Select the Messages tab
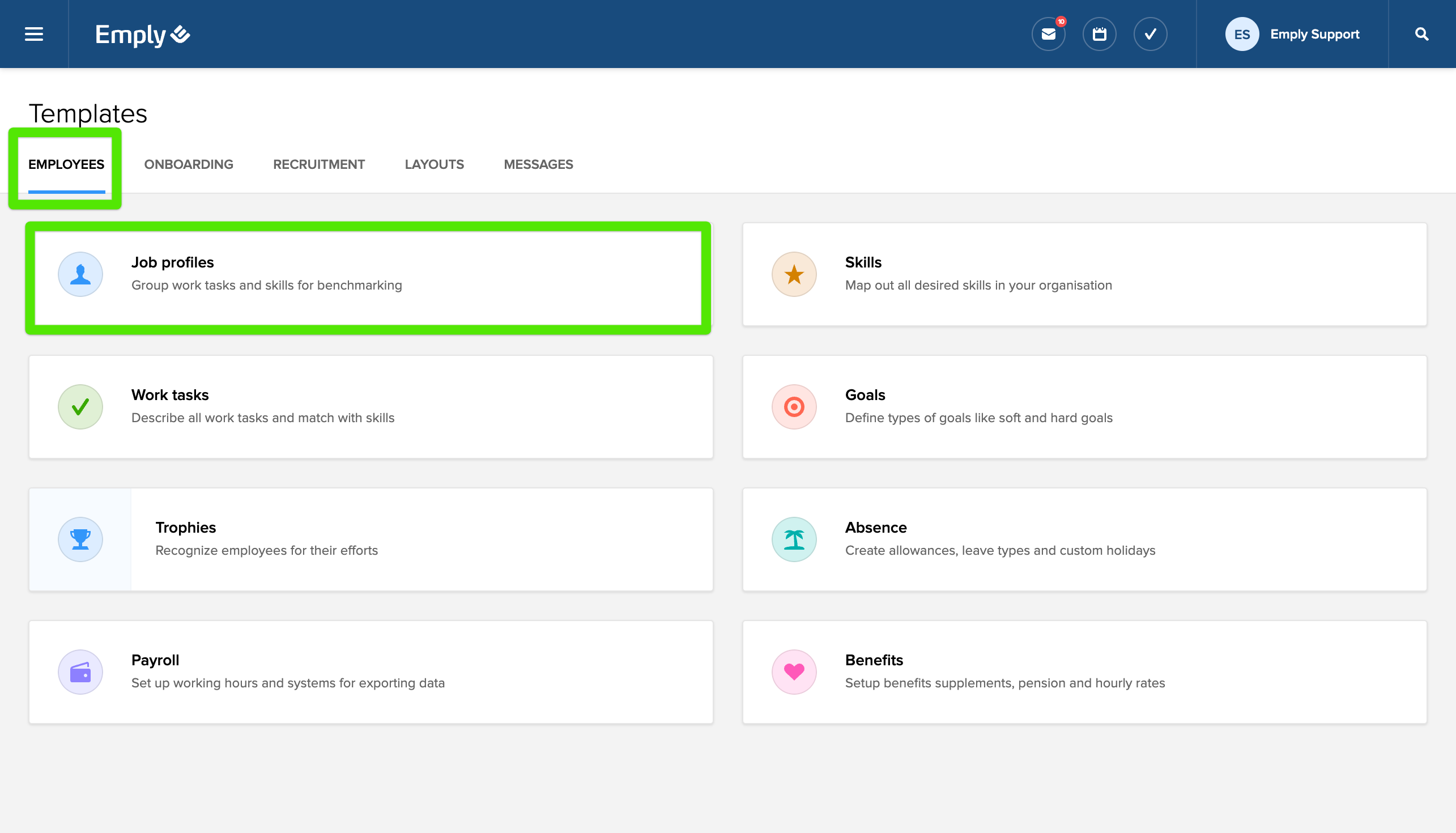Screen dimensions: 1456x833 (x=538, y=164)
